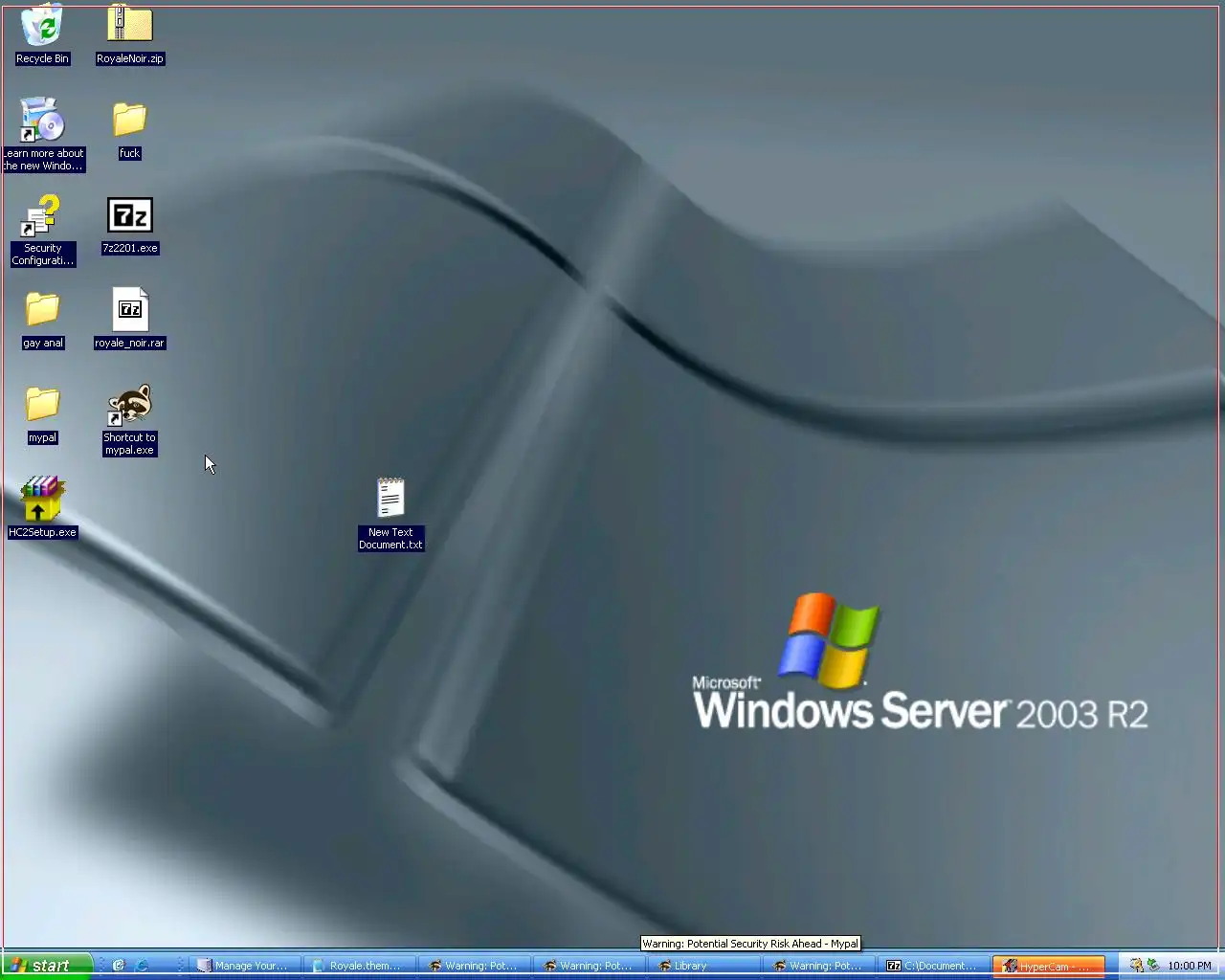Select the Security Configuration shortcut icon

(x=42, y=230)
